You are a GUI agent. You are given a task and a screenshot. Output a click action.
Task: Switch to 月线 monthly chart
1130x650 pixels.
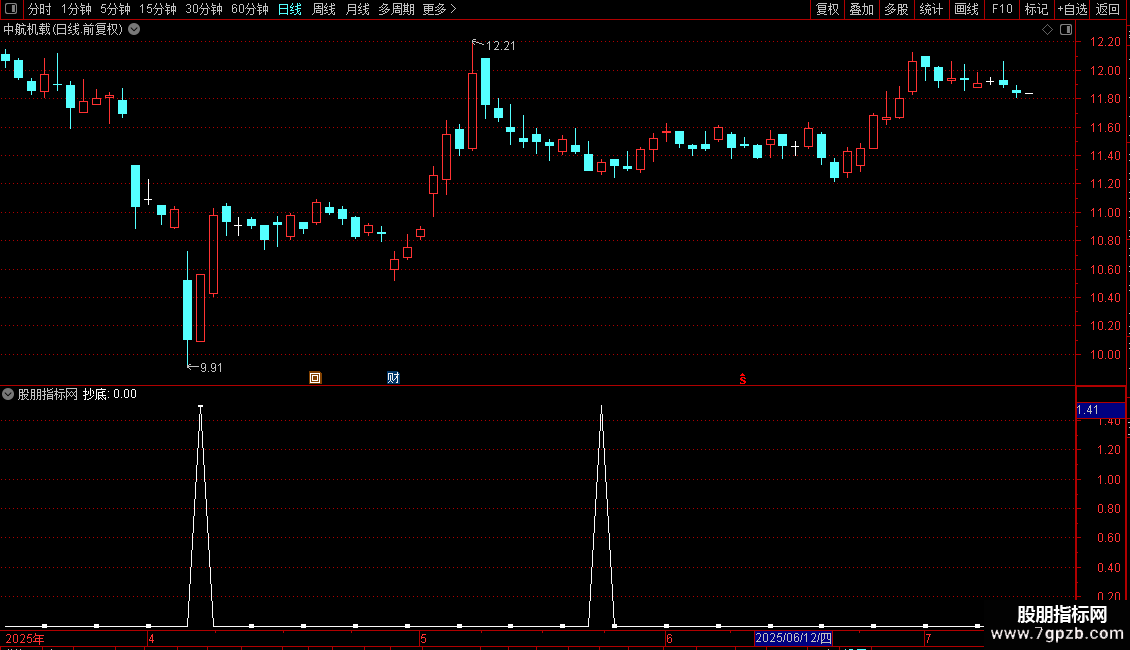coord(357,9)
